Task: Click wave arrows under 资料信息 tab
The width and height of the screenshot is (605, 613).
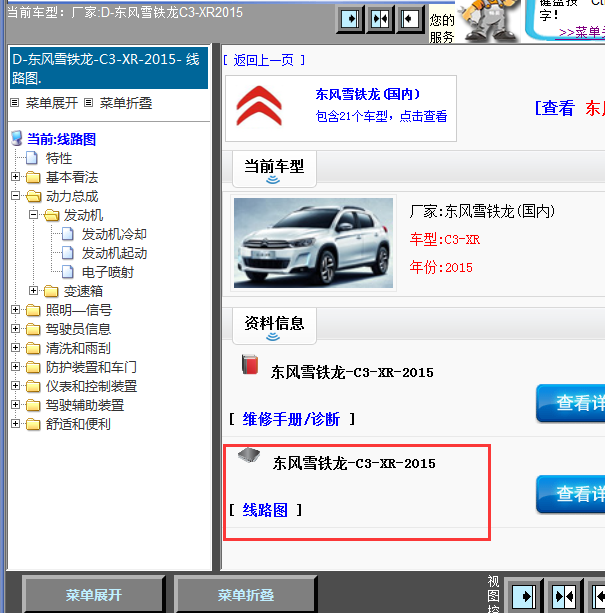Action: pyautogui.click(x=273, y=336)
